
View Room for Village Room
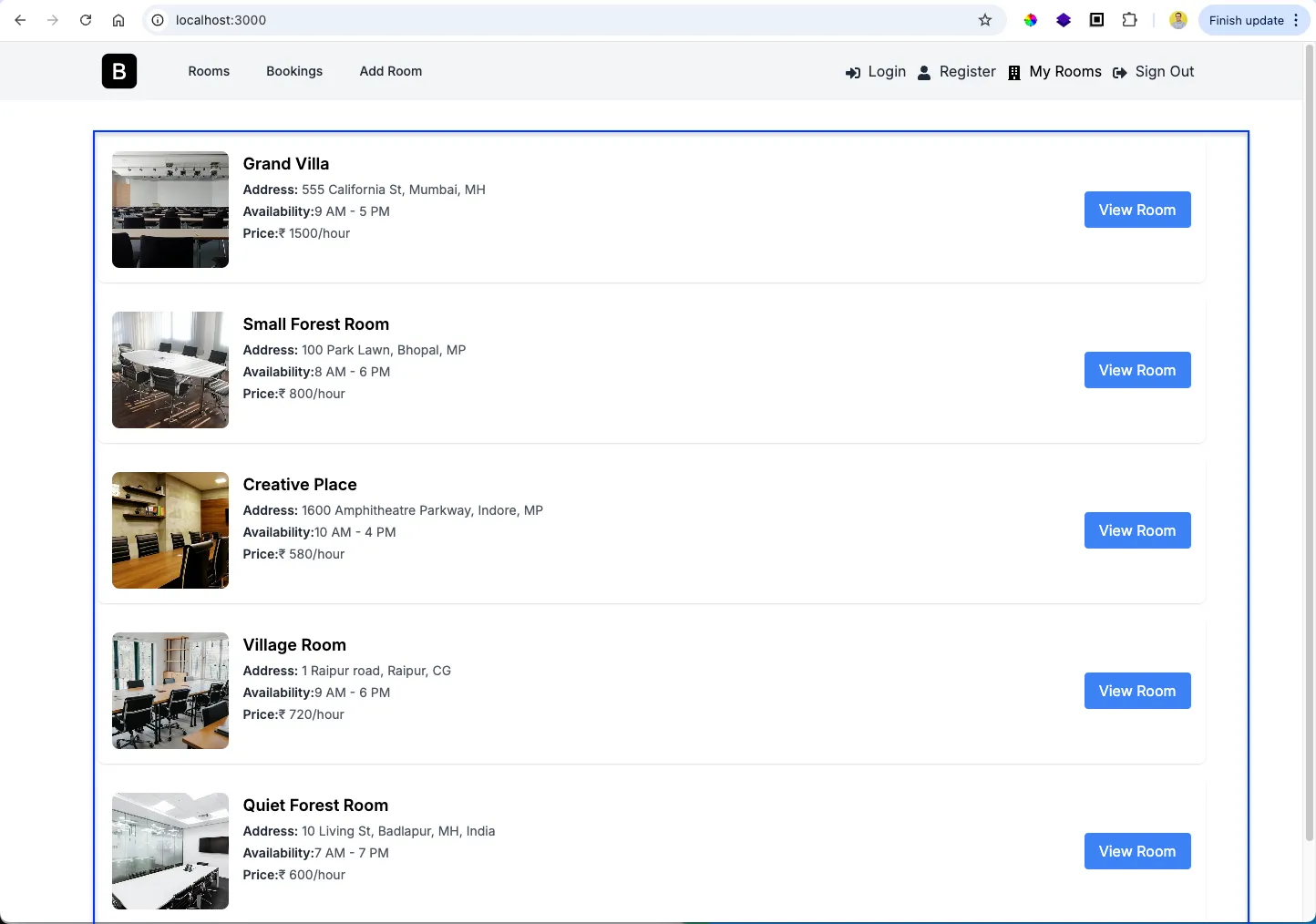click(1137, 691)
